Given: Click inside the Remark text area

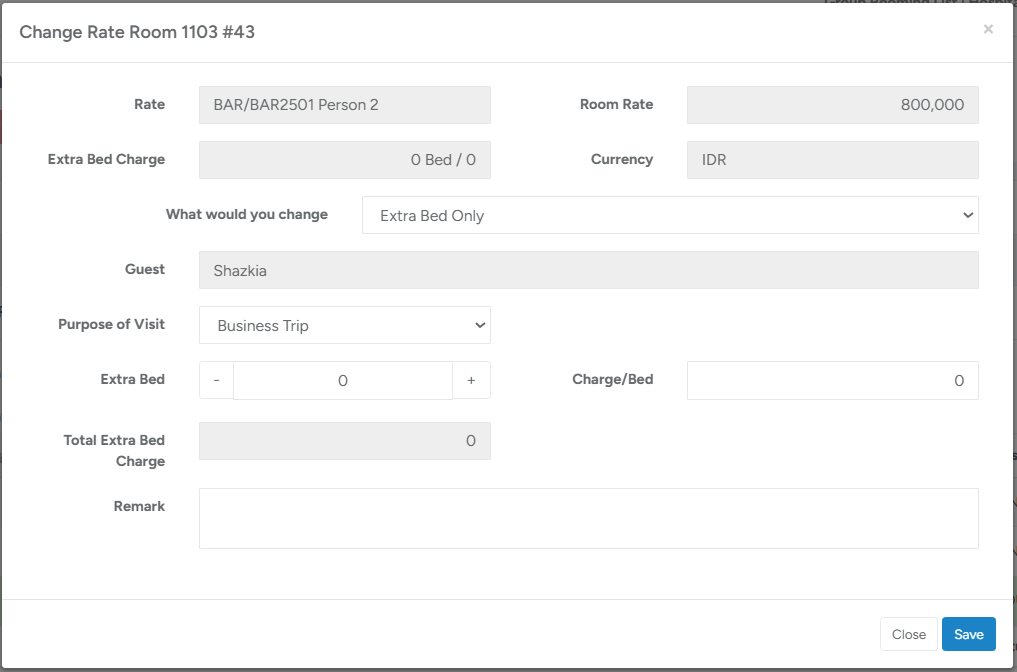Looking at the screenshot, I should [x=588, y=518].
